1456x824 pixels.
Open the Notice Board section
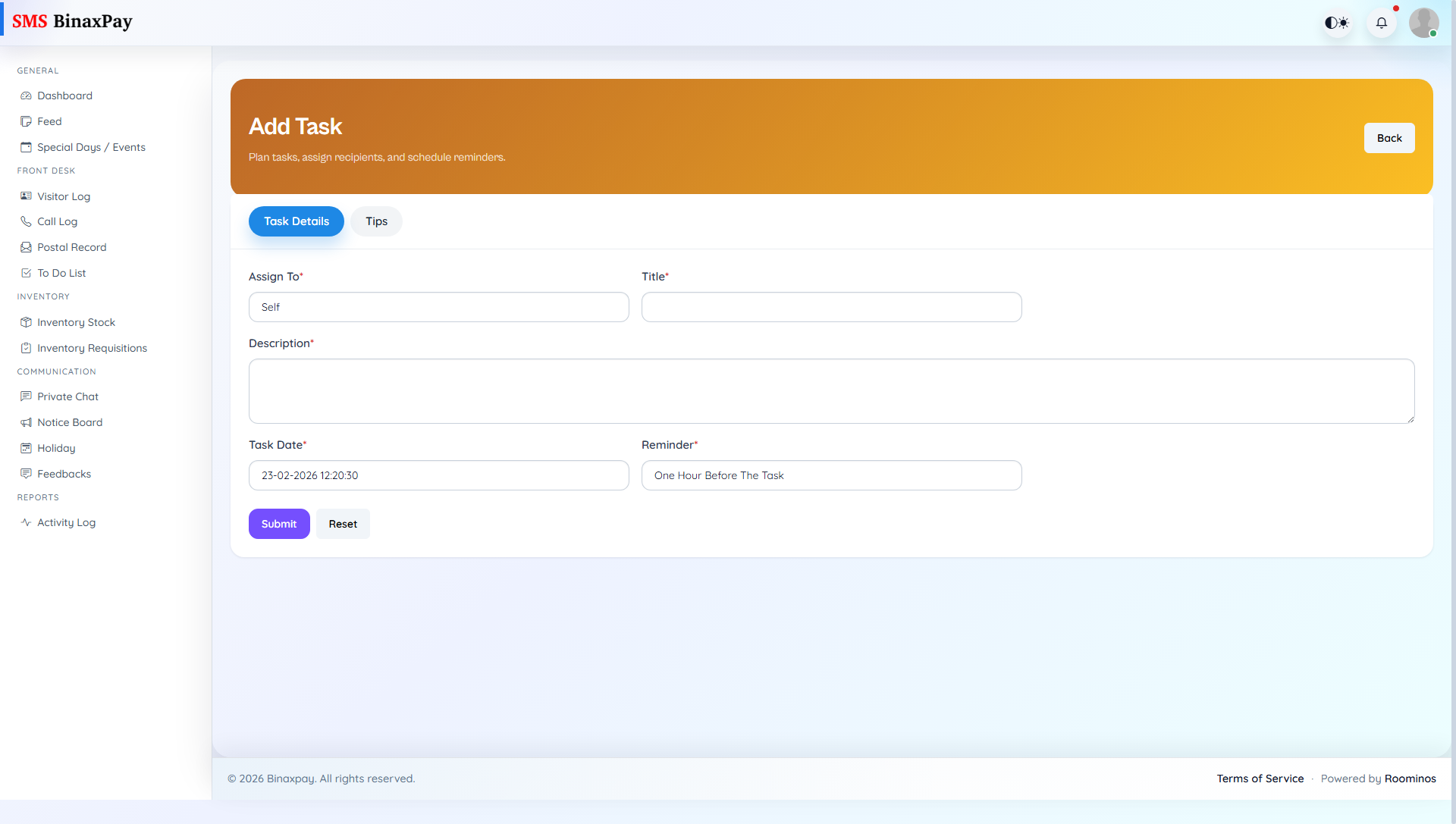click(x=70, y=421)
